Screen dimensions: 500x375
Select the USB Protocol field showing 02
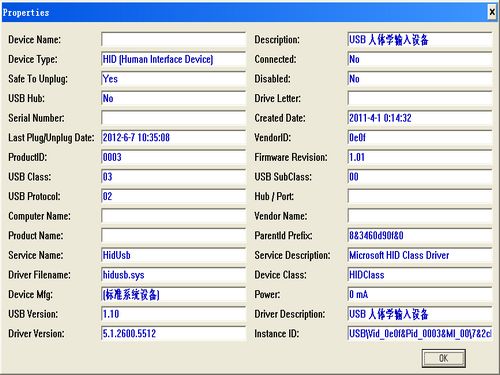tap(173, 197)
